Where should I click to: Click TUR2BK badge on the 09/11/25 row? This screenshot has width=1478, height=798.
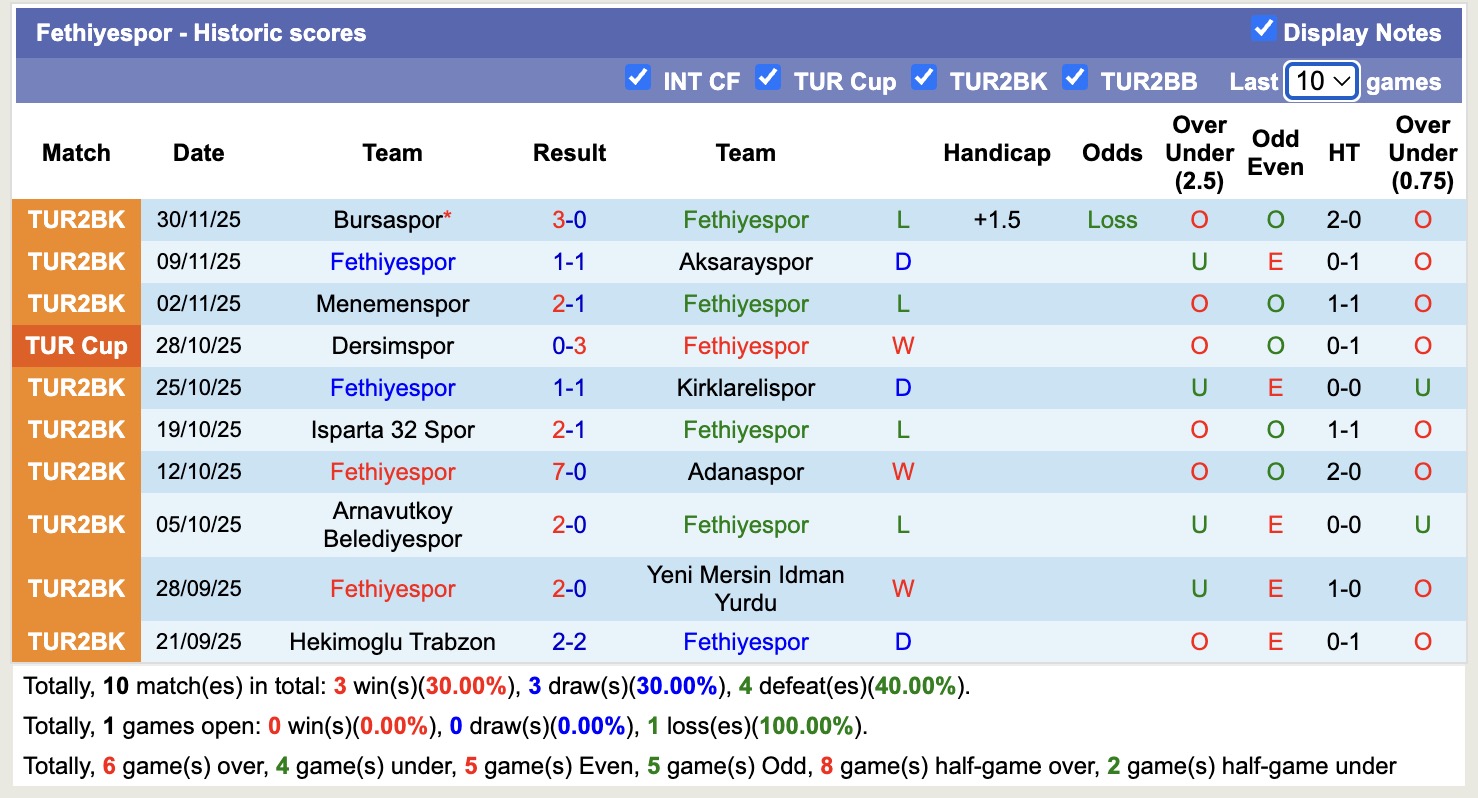point(75,262)
